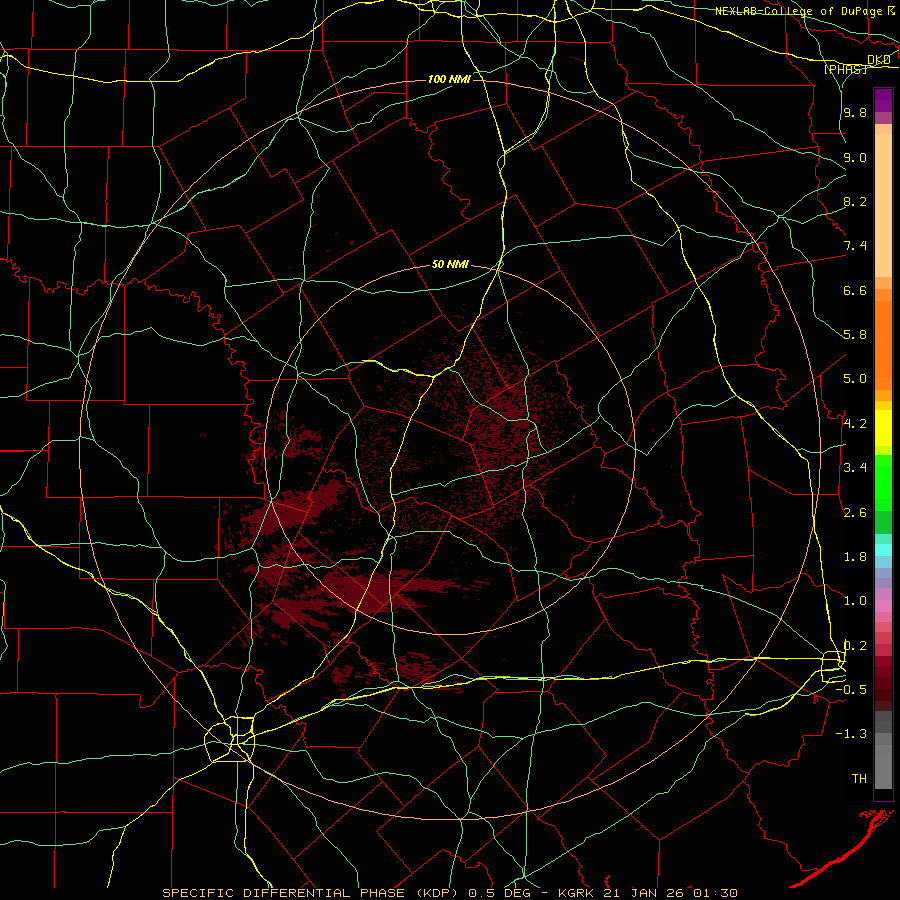
Task: Click the 5.0 value on the color scale
Action: (855, 379)
